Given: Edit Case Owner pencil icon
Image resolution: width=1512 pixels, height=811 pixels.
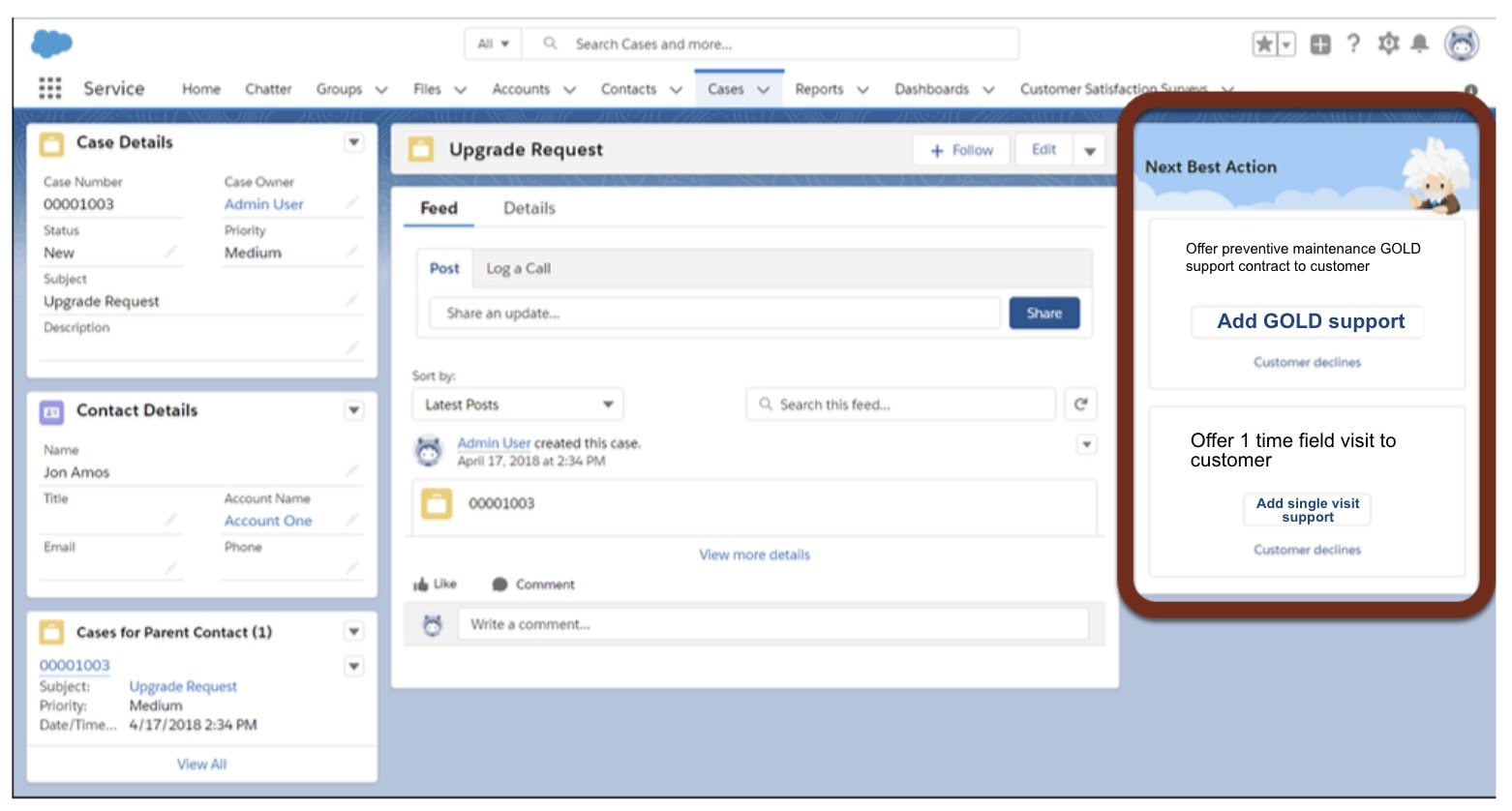Looking at the screenshot, I should click(x=351, y=203).
